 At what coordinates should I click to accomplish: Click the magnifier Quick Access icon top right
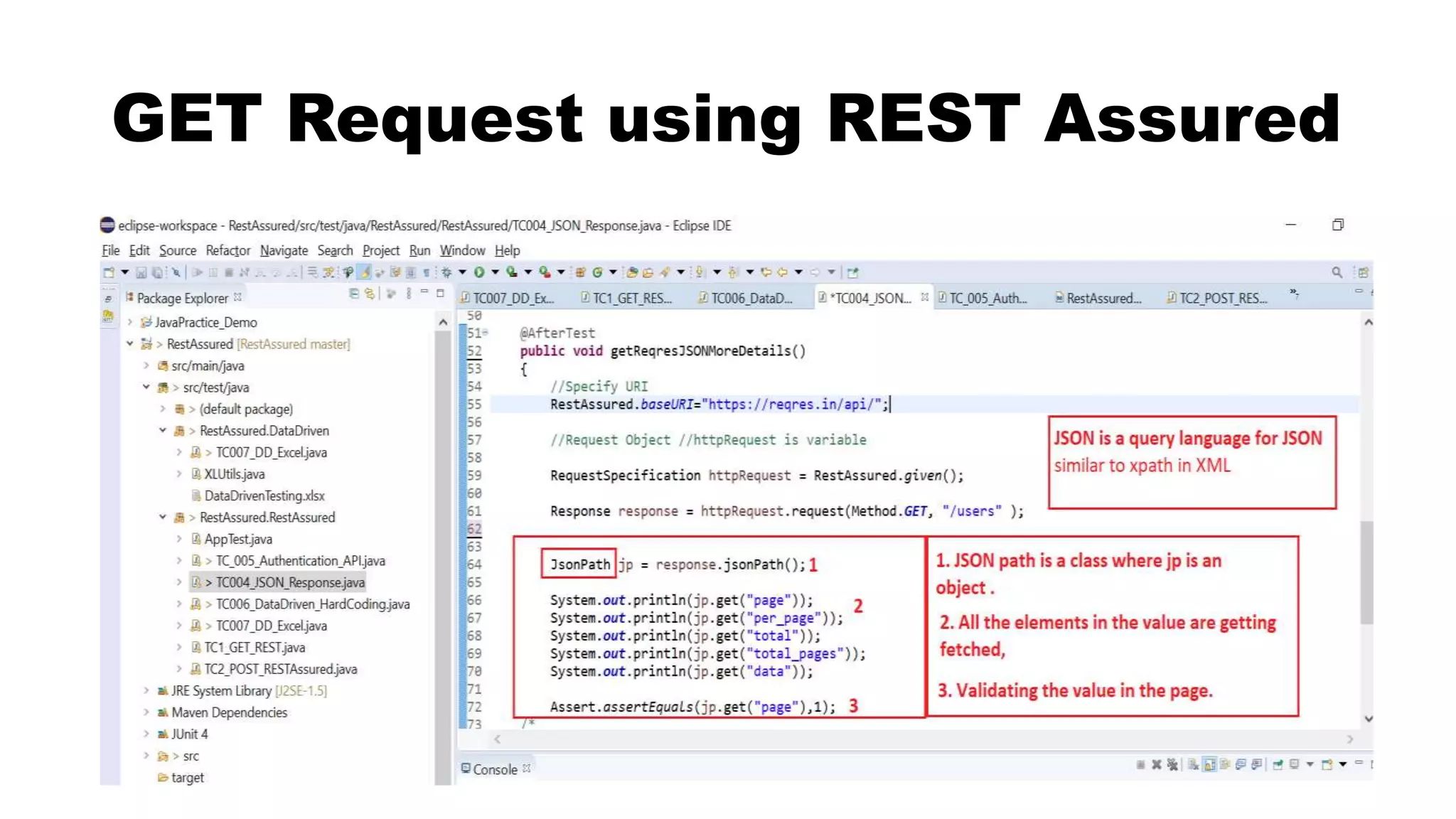coord(1337,272)
